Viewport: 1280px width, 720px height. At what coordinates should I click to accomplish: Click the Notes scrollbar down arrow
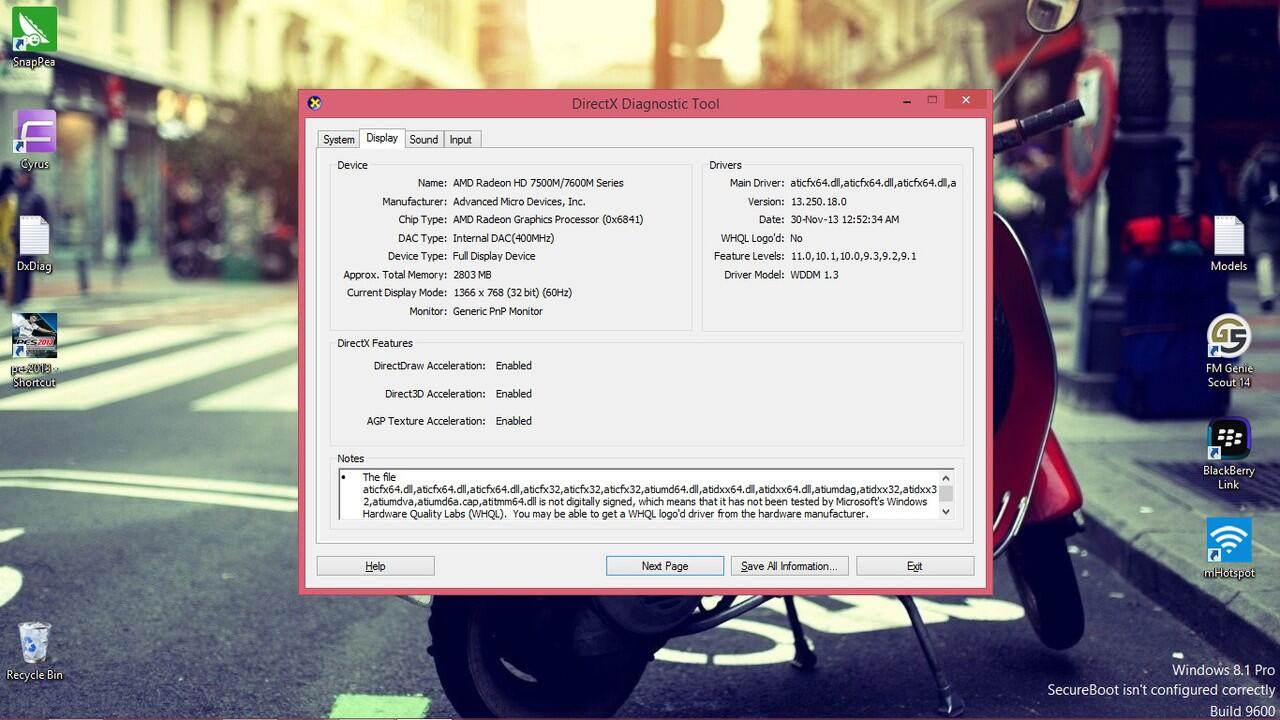click(x=946, y=511)
